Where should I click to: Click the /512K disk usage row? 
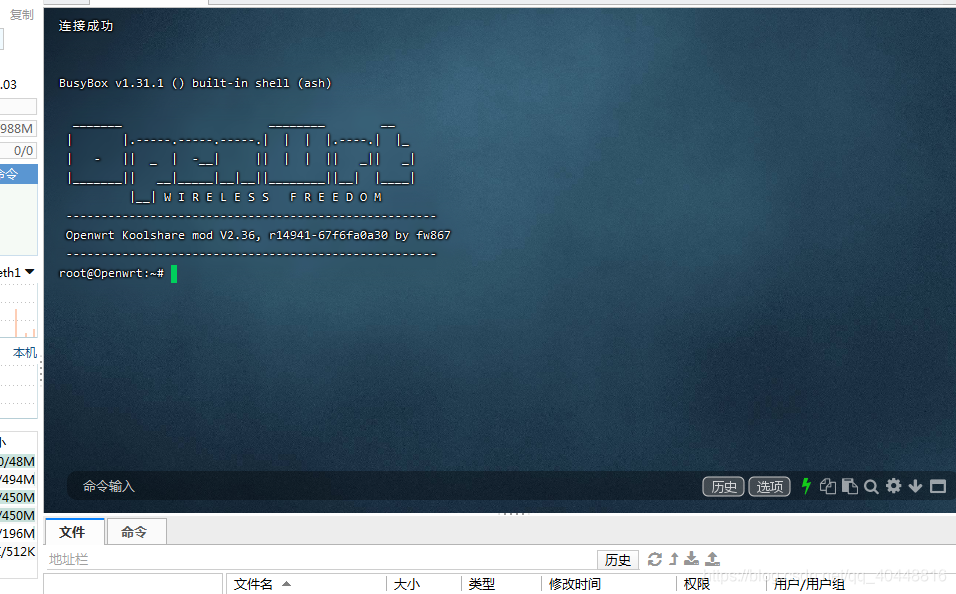coord(18,551)
